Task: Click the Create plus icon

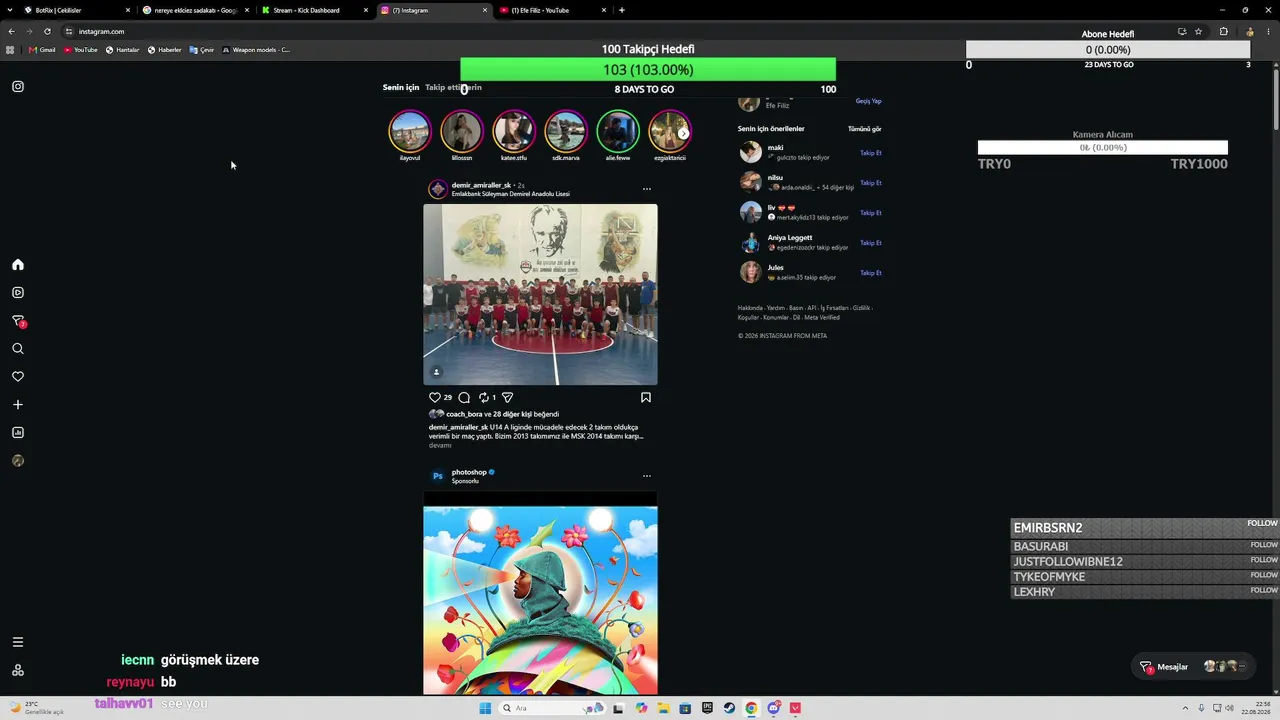Action: (x=18, y=405)
